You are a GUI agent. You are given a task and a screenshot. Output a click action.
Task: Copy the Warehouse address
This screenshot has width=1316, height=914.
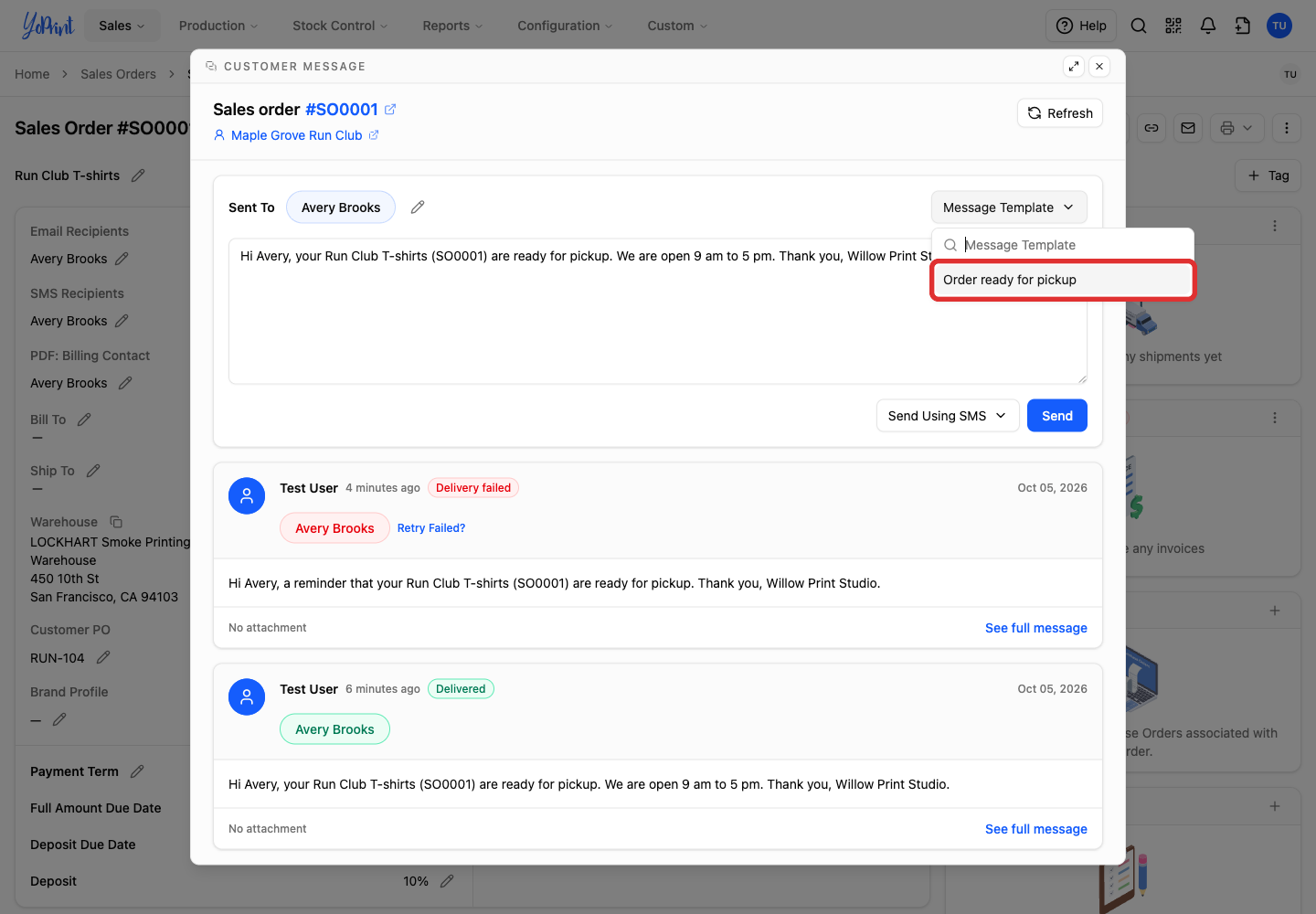(x=116, y=522)
